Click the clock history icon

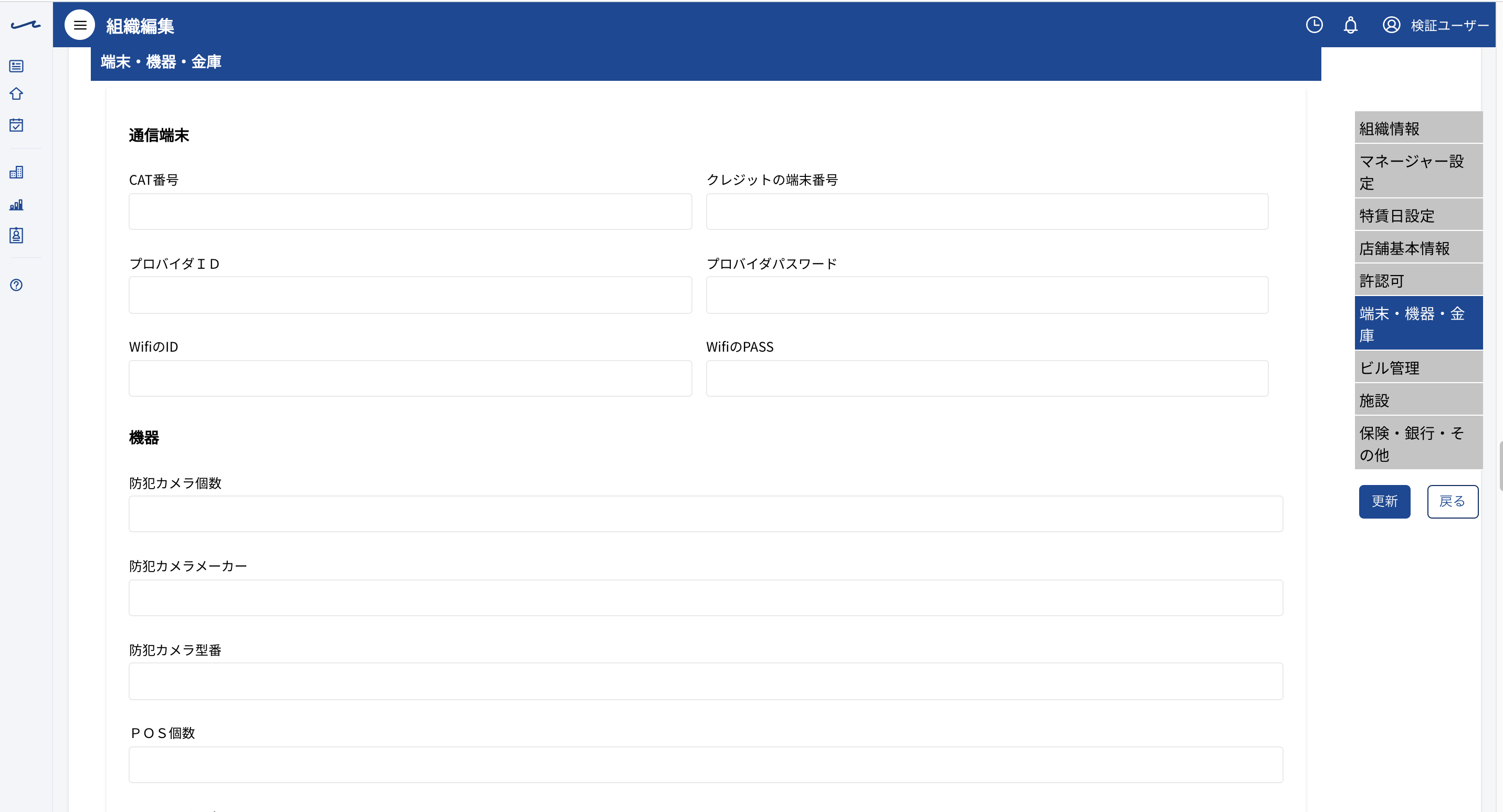point(1314,25)
